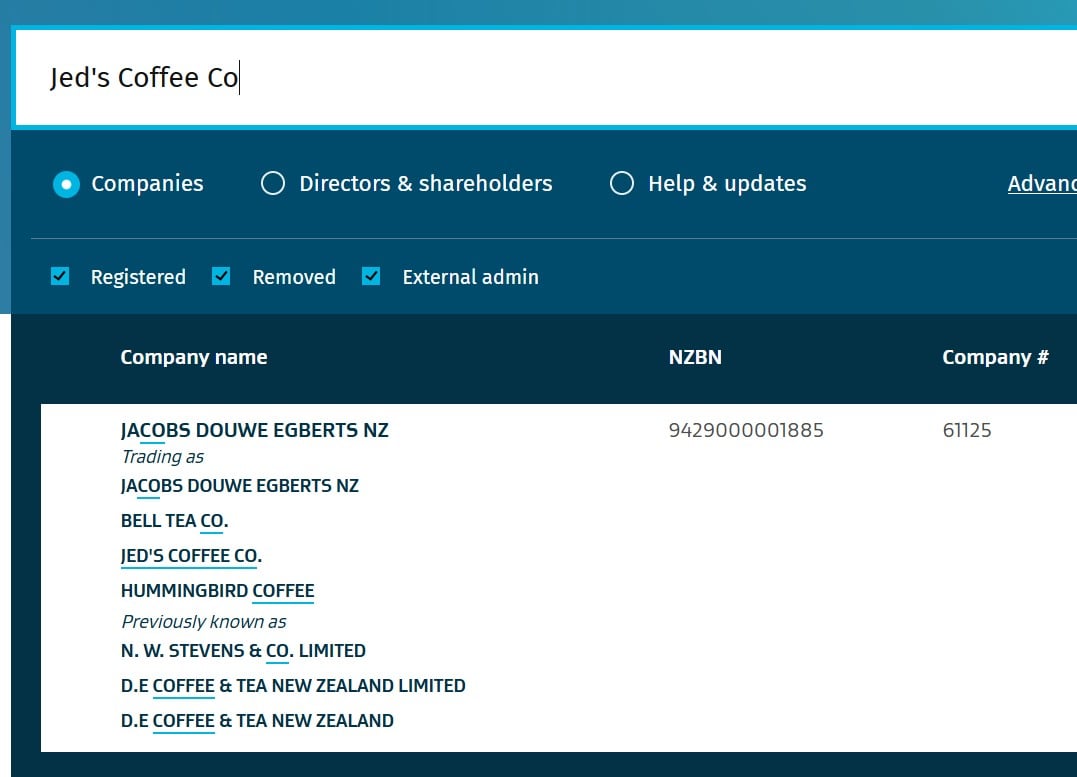This screenshot has height=777, width=1077.
Task: Click the Company # column header
Action: point(995,357)
